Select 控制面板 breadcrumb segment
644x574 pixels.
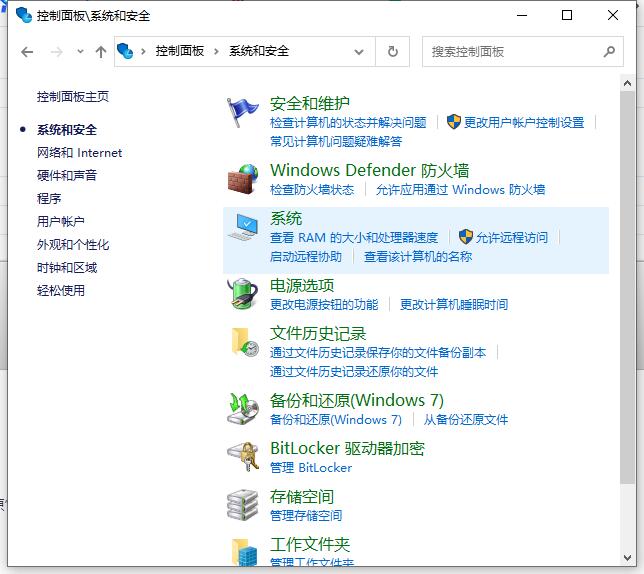point(179,51)
